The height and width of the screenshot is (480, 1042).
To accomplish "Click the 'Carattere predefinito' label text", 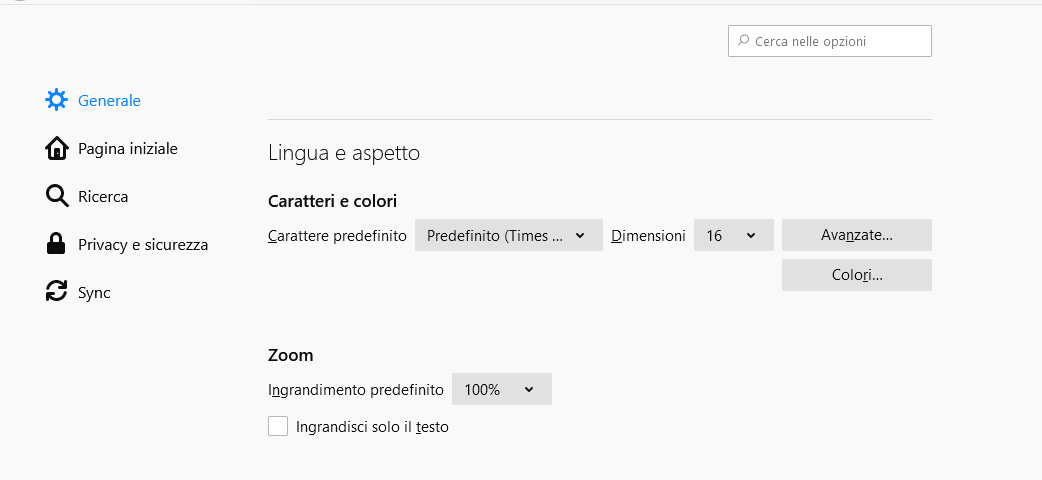I will pos(337,236).
